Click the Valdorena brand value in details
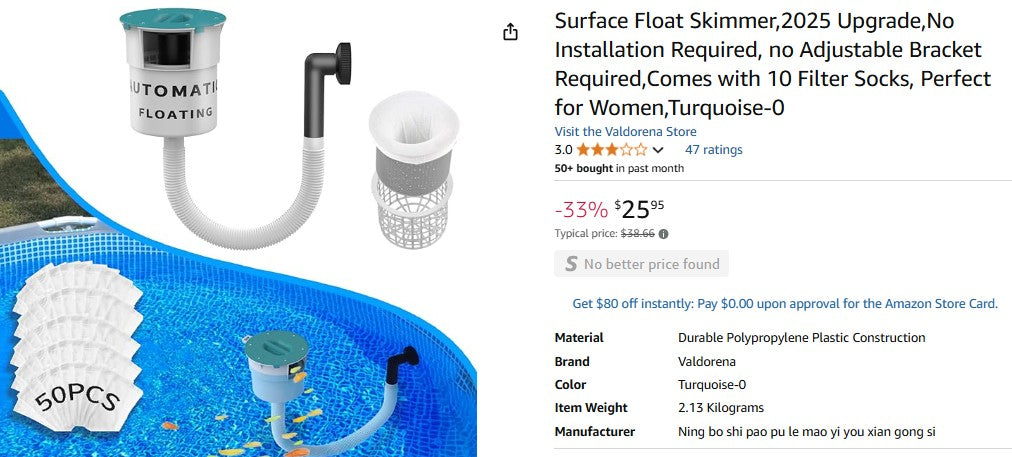 pos(706,361)
